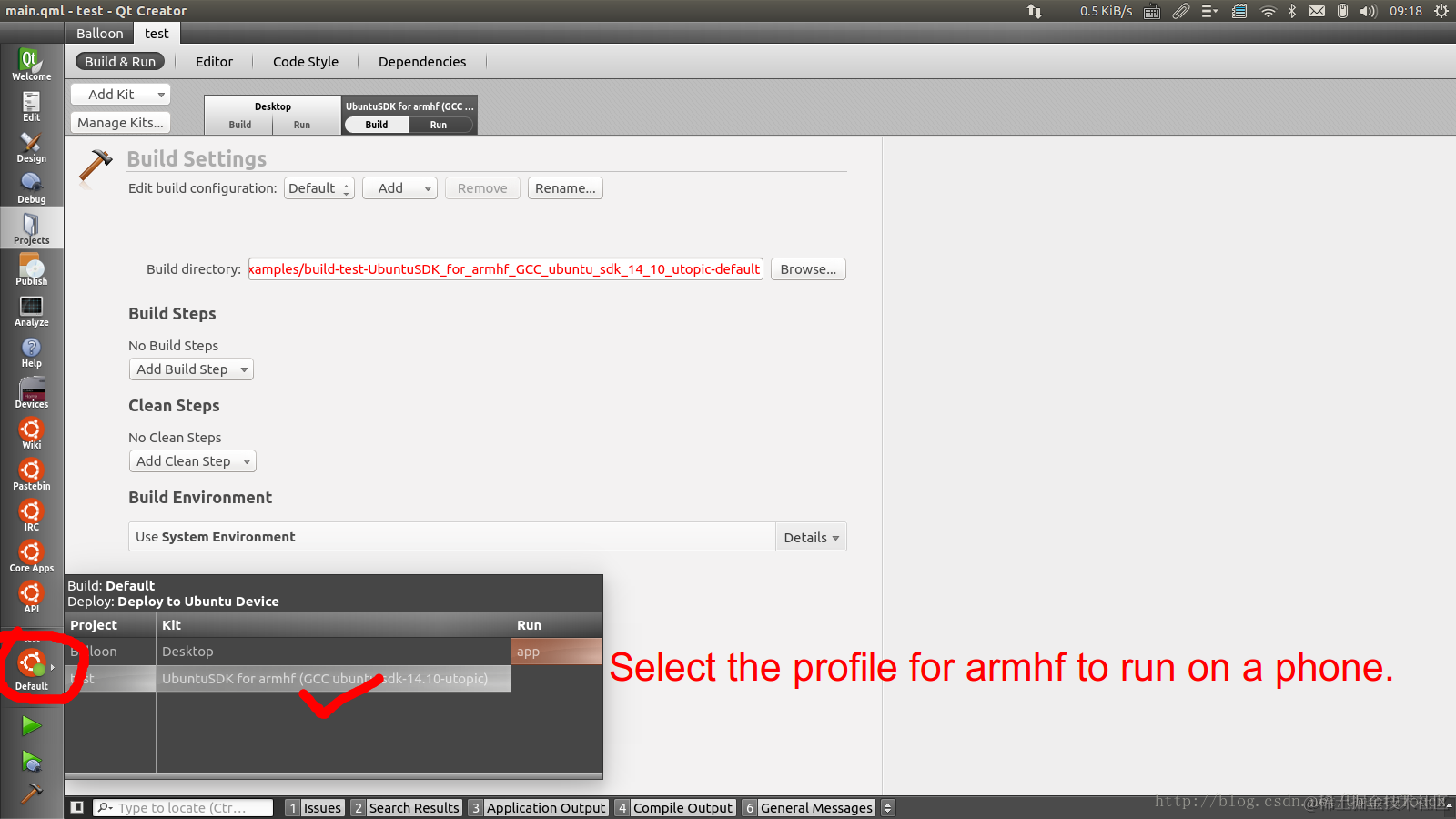Expand Build Environment Details

(811, 538)
